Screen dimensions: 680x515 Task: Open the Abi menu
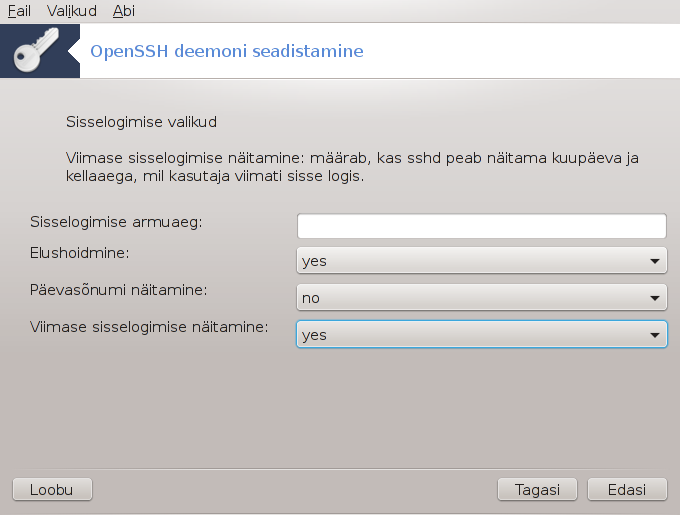124,11
